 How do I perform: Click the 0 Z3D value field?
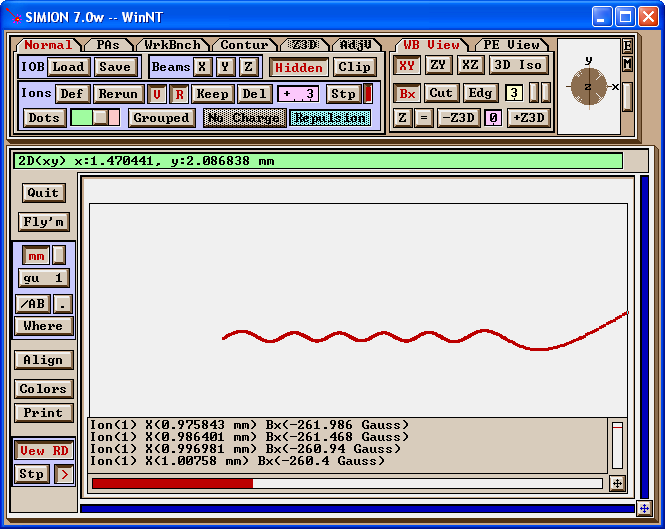493,118
